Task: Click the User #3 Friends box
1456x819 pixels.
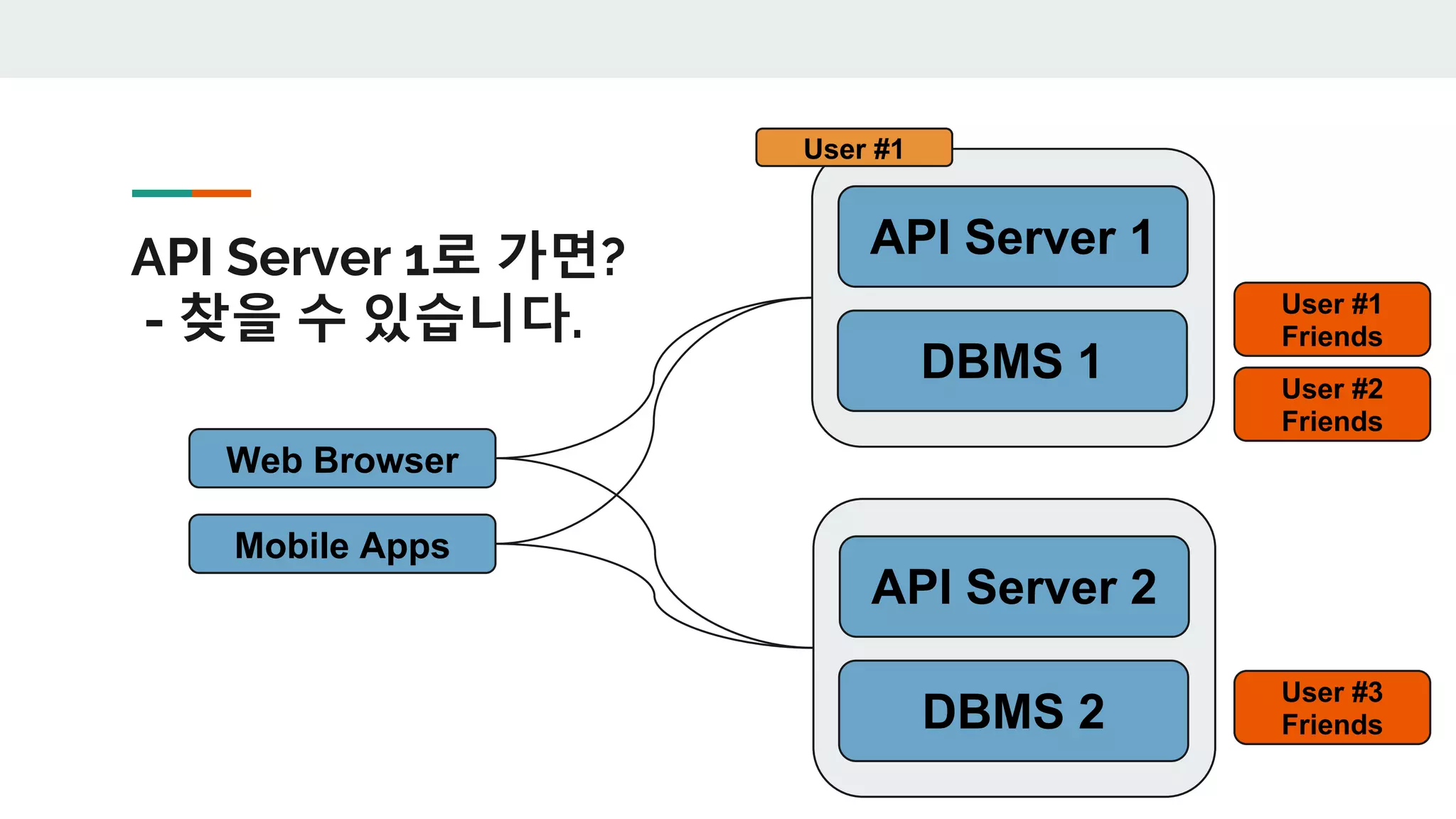Action: pyautogui.click(x=1332, y=707)
